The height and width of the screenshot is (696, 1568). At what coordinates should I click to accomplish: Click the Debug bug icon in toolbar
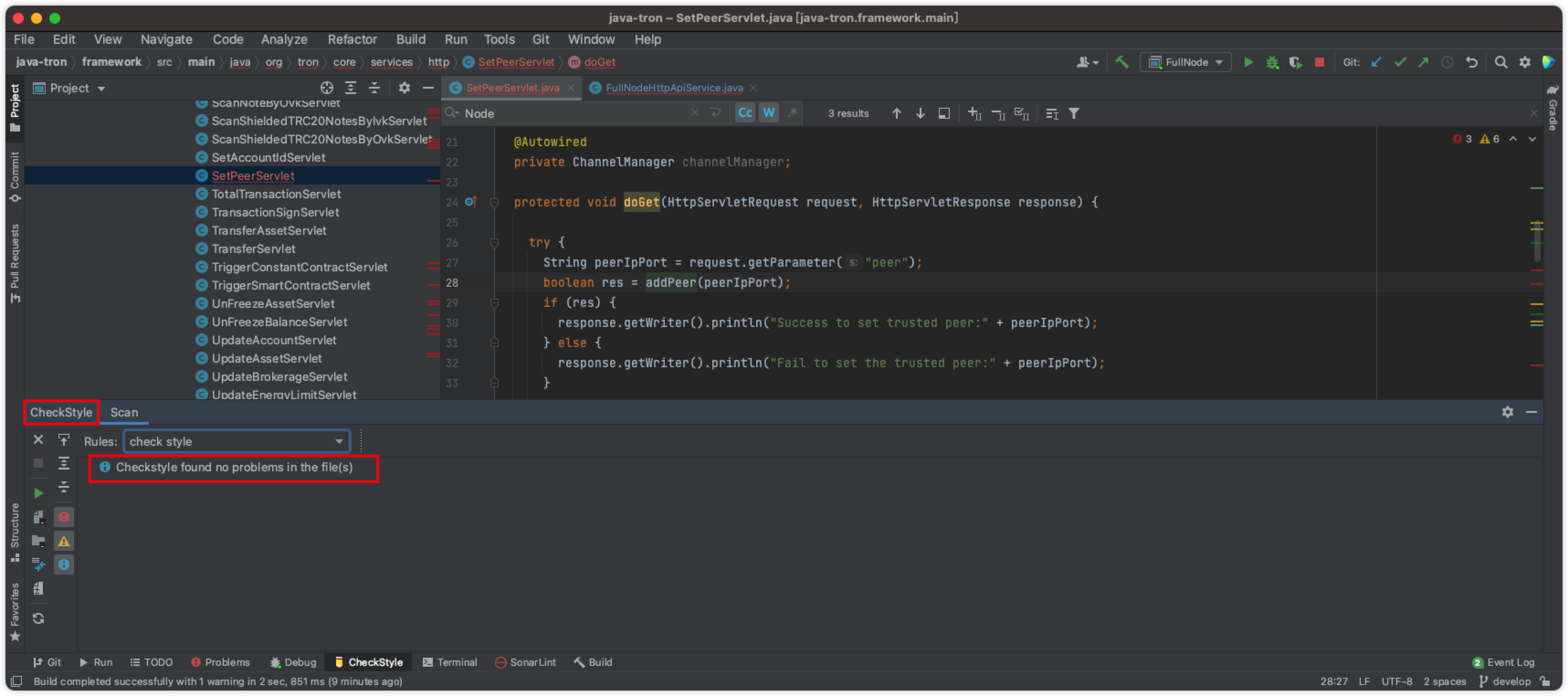point(1272,62)
